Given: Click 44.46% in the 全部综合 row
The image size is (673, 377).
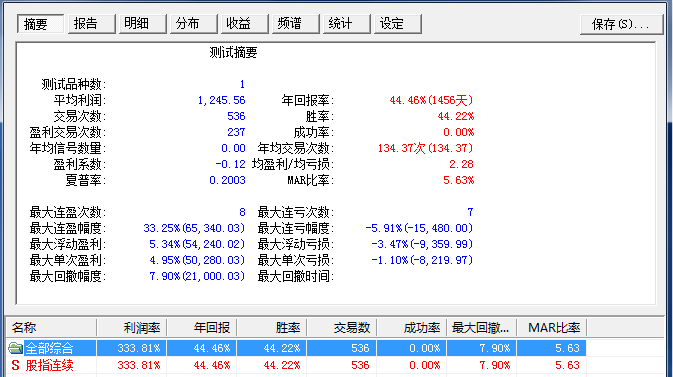Looking at the screenshot, I should (212, 348).
